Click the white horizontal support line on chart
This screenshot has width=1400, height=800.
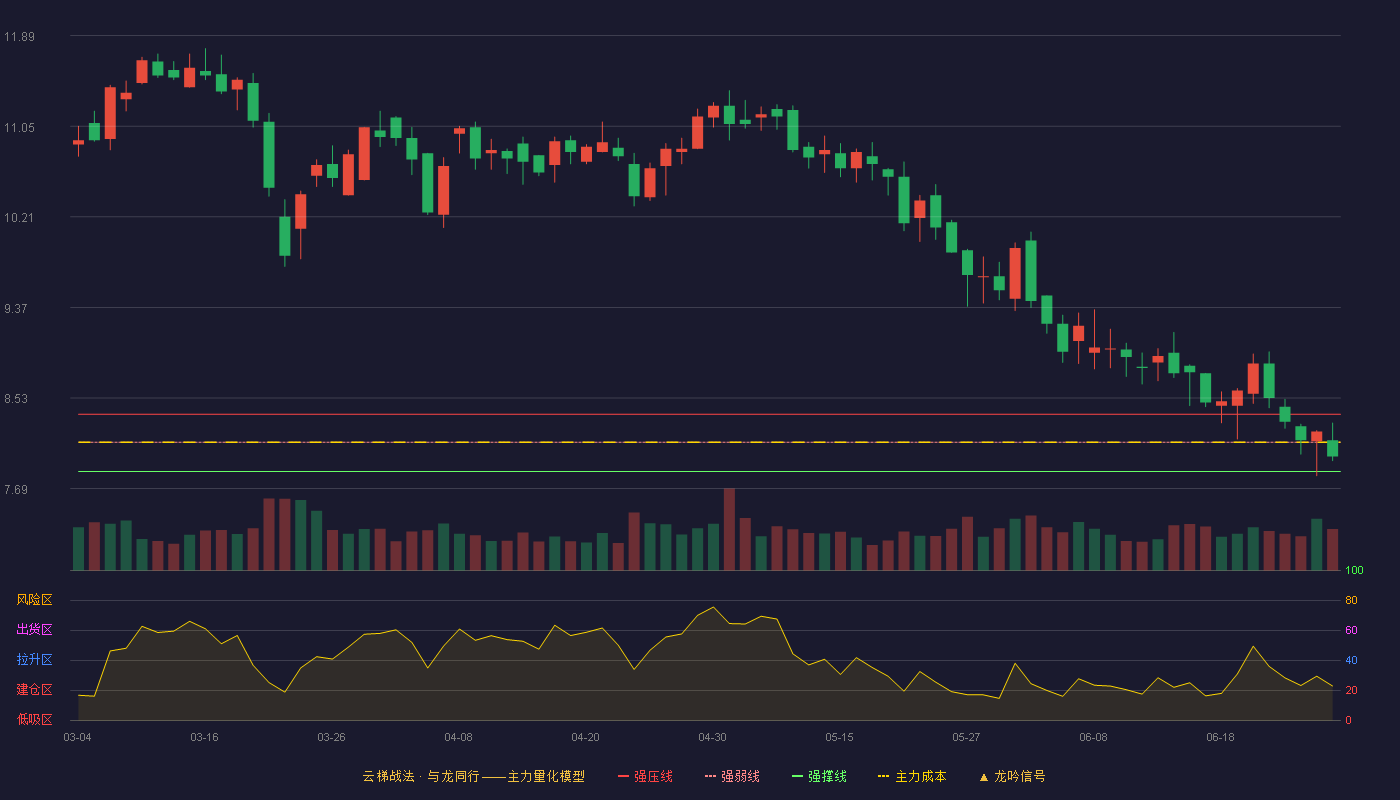709,471
